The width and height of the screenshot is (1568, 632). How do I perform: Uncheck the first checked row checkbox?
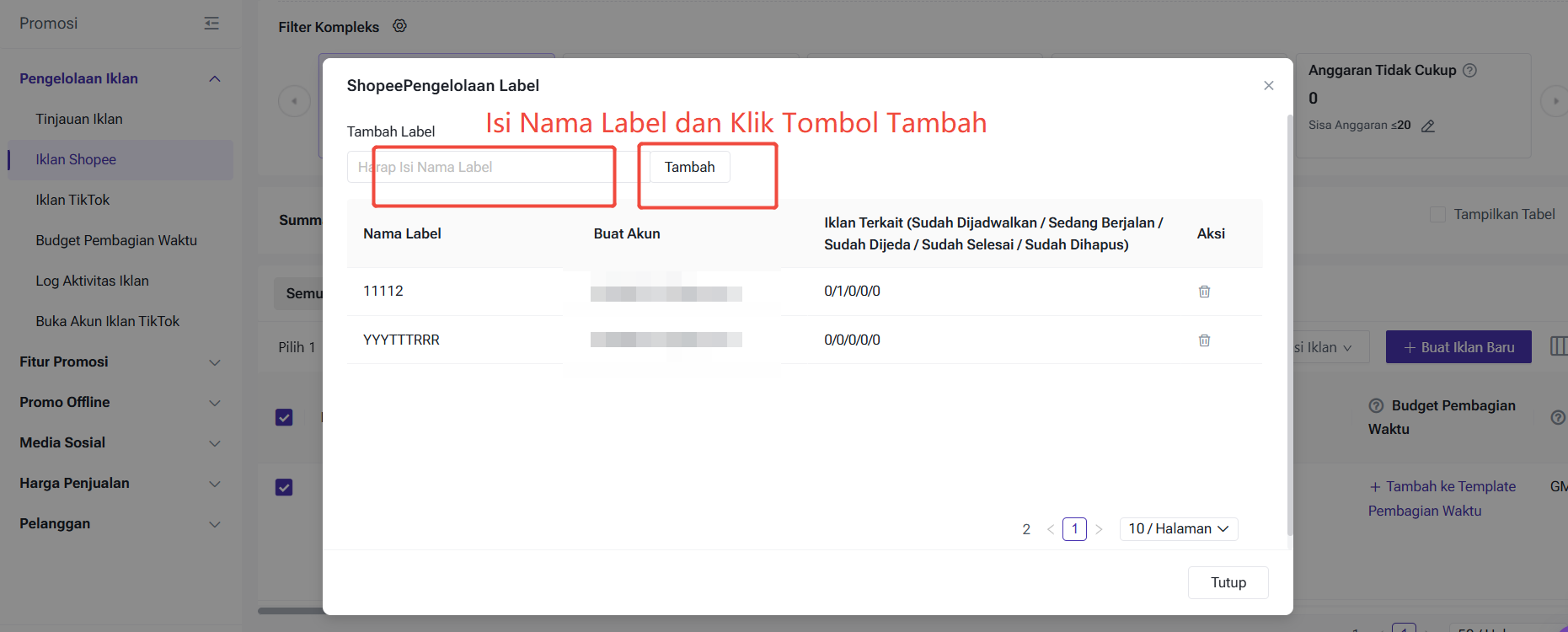284,417
